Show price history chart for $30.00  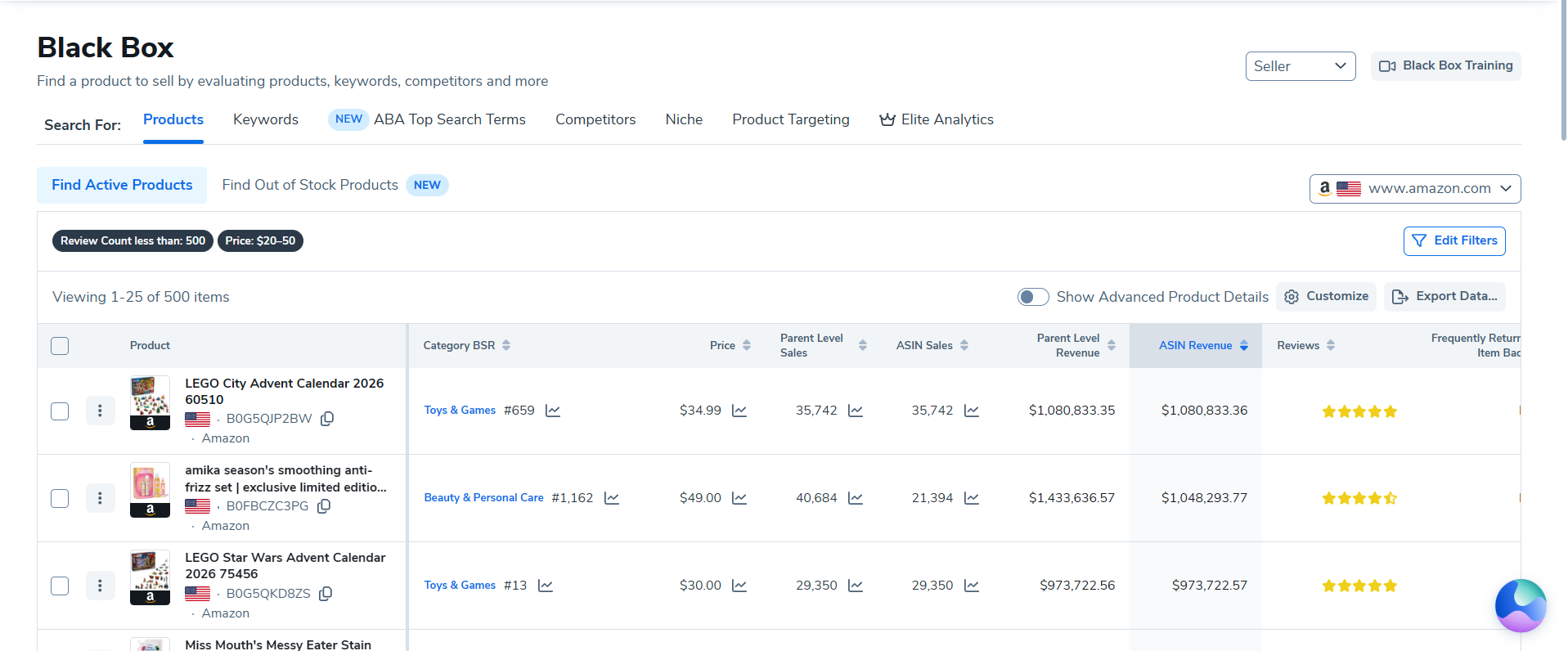pyautogui.click(x=739, y=586)
